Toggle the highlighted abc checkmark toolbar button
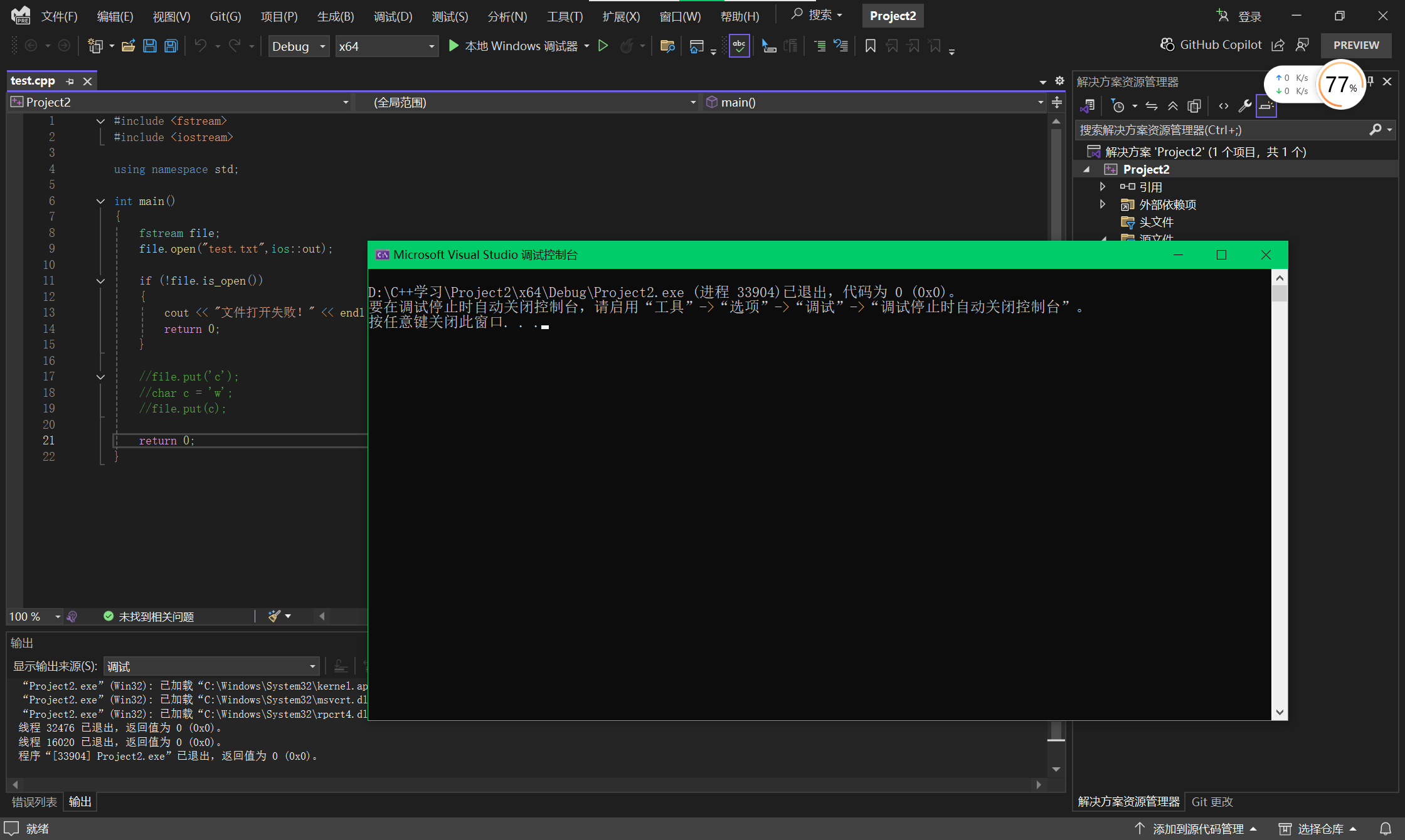1405x840 pixels. coord(739,46)
